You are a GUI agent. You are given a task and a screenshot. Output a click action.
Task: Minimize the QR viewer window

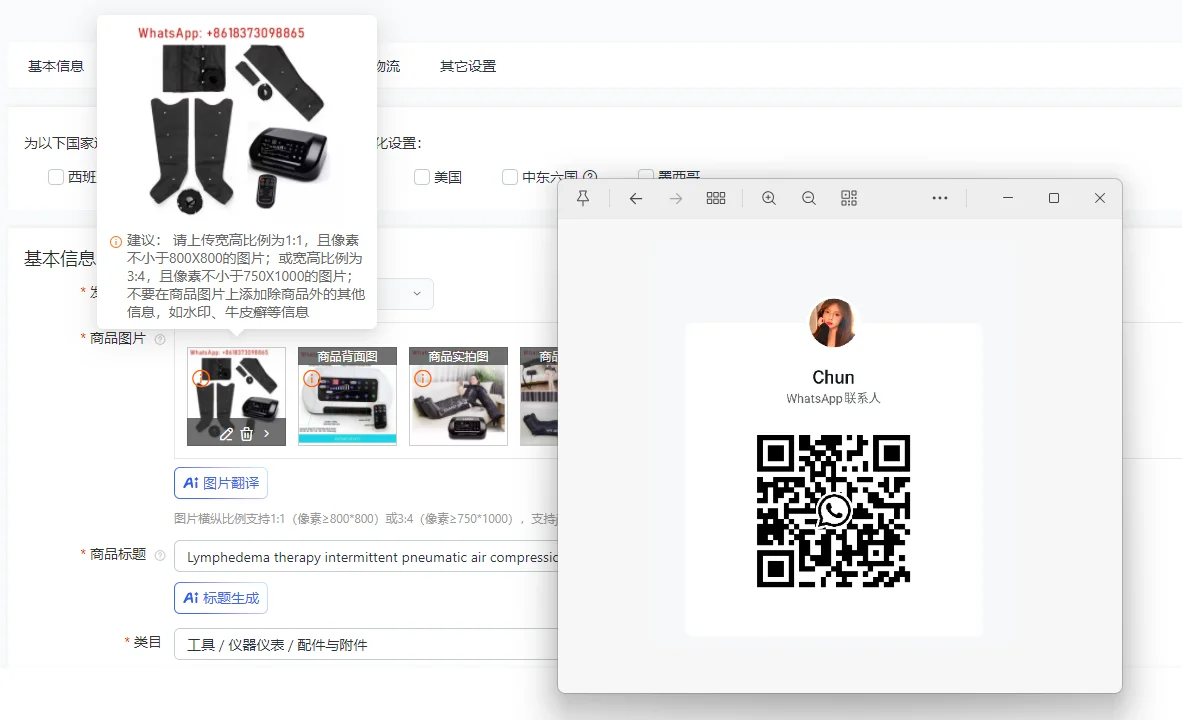pos(1008,198)
